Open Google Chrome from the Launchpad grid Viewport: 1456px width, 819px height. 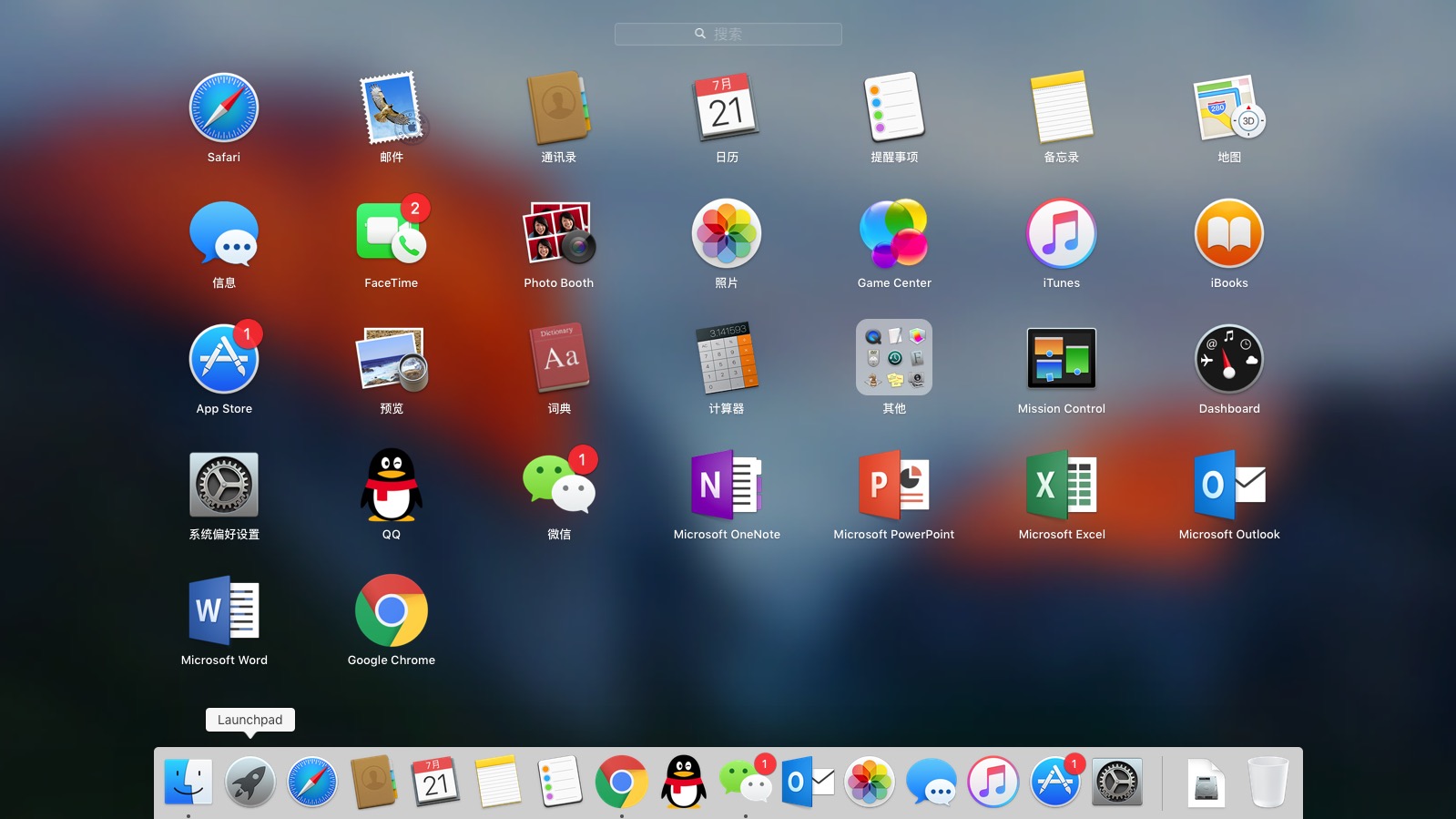point(392,610)
